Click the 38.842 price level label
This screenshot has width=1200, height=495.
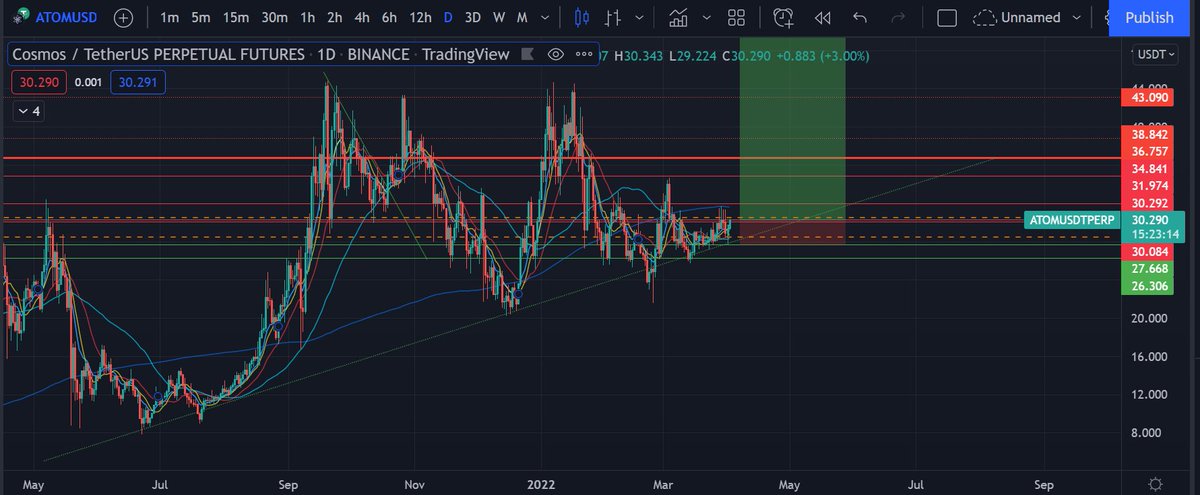point(1150,134)
